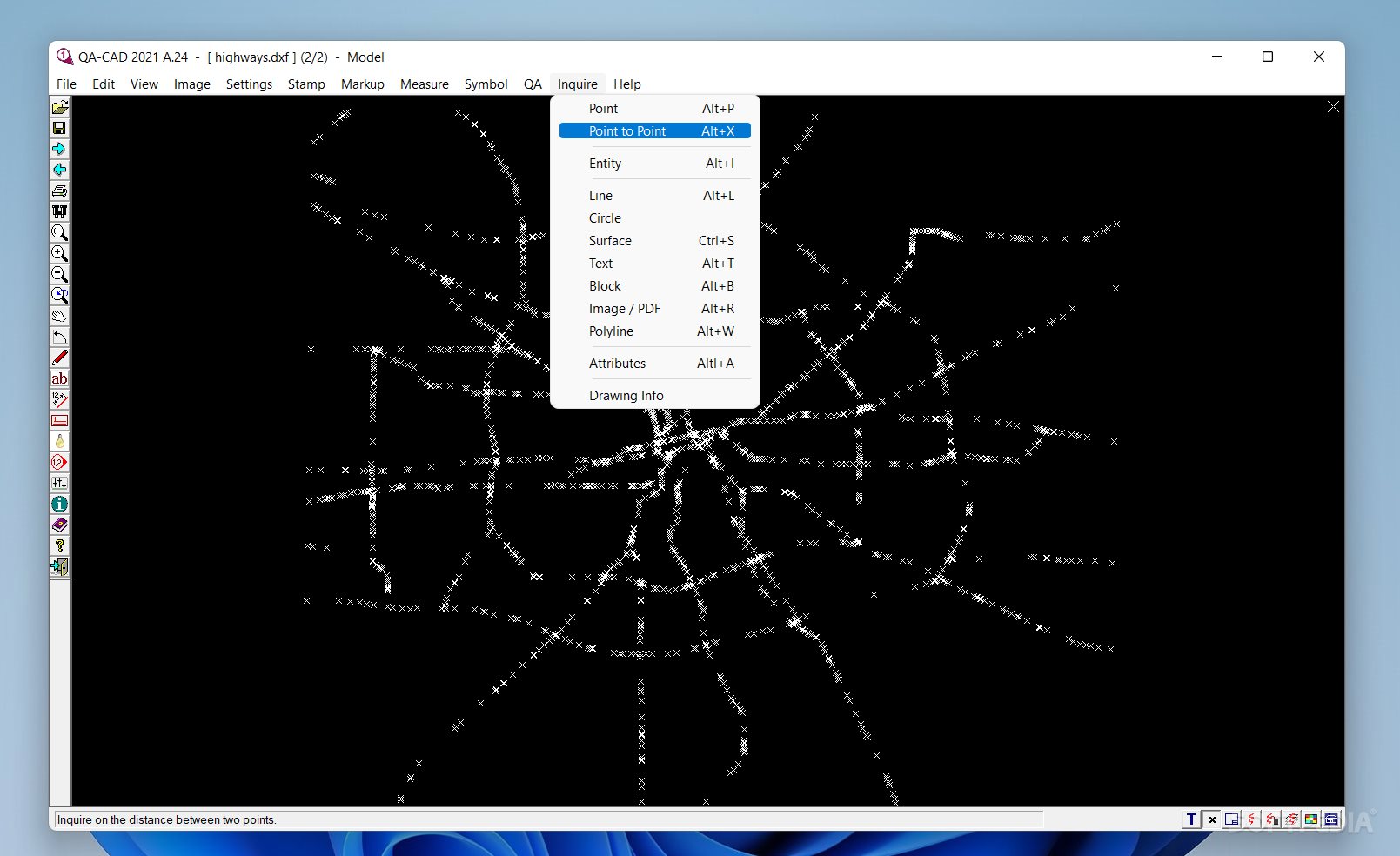Open the Settings menu
This screenshot has height=856, width=1400.
(249, 84)
